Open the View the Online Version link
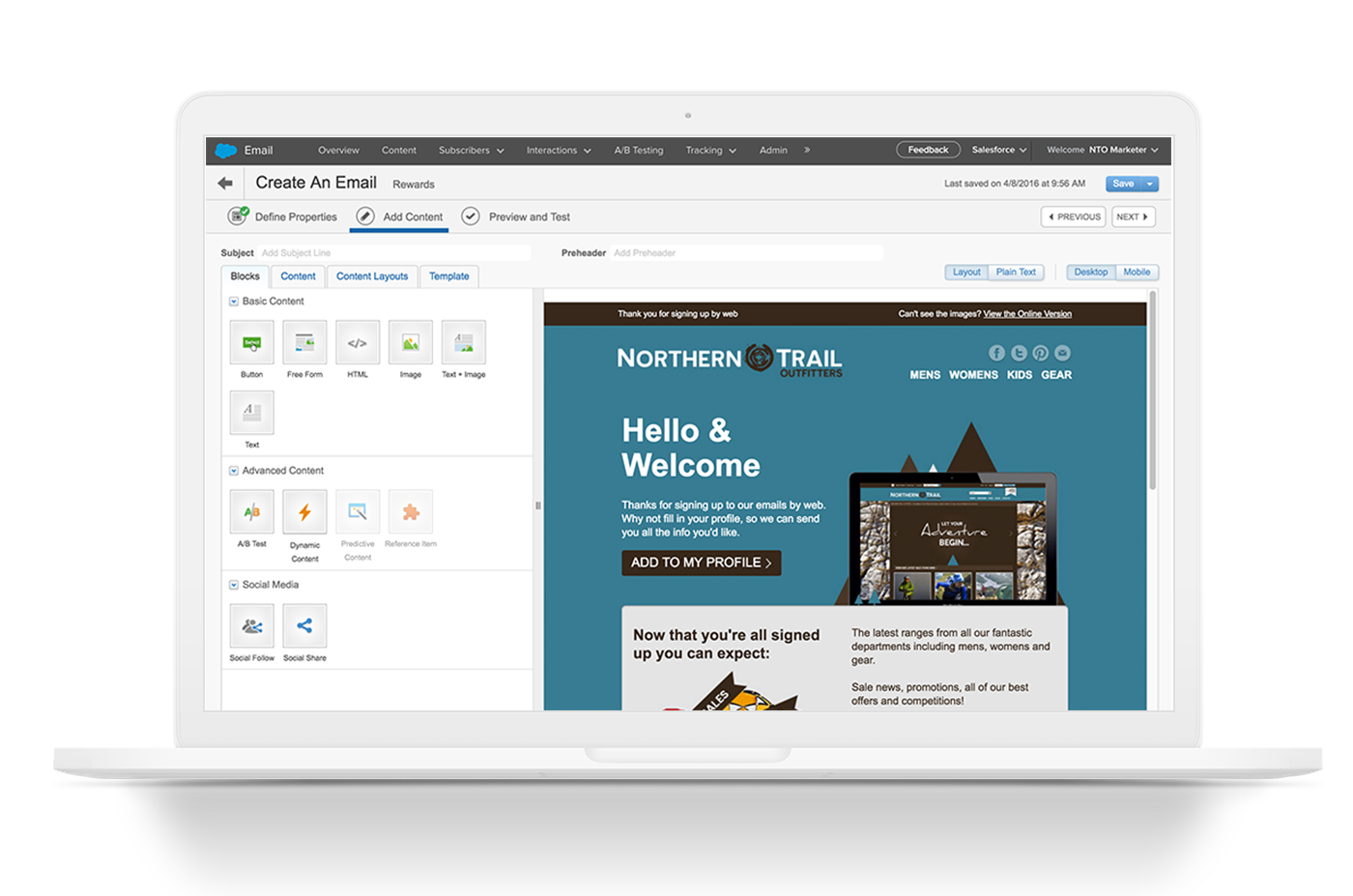Image resolution: width=1353 pixels, height=896 pixels. (x=1027, y=313)
